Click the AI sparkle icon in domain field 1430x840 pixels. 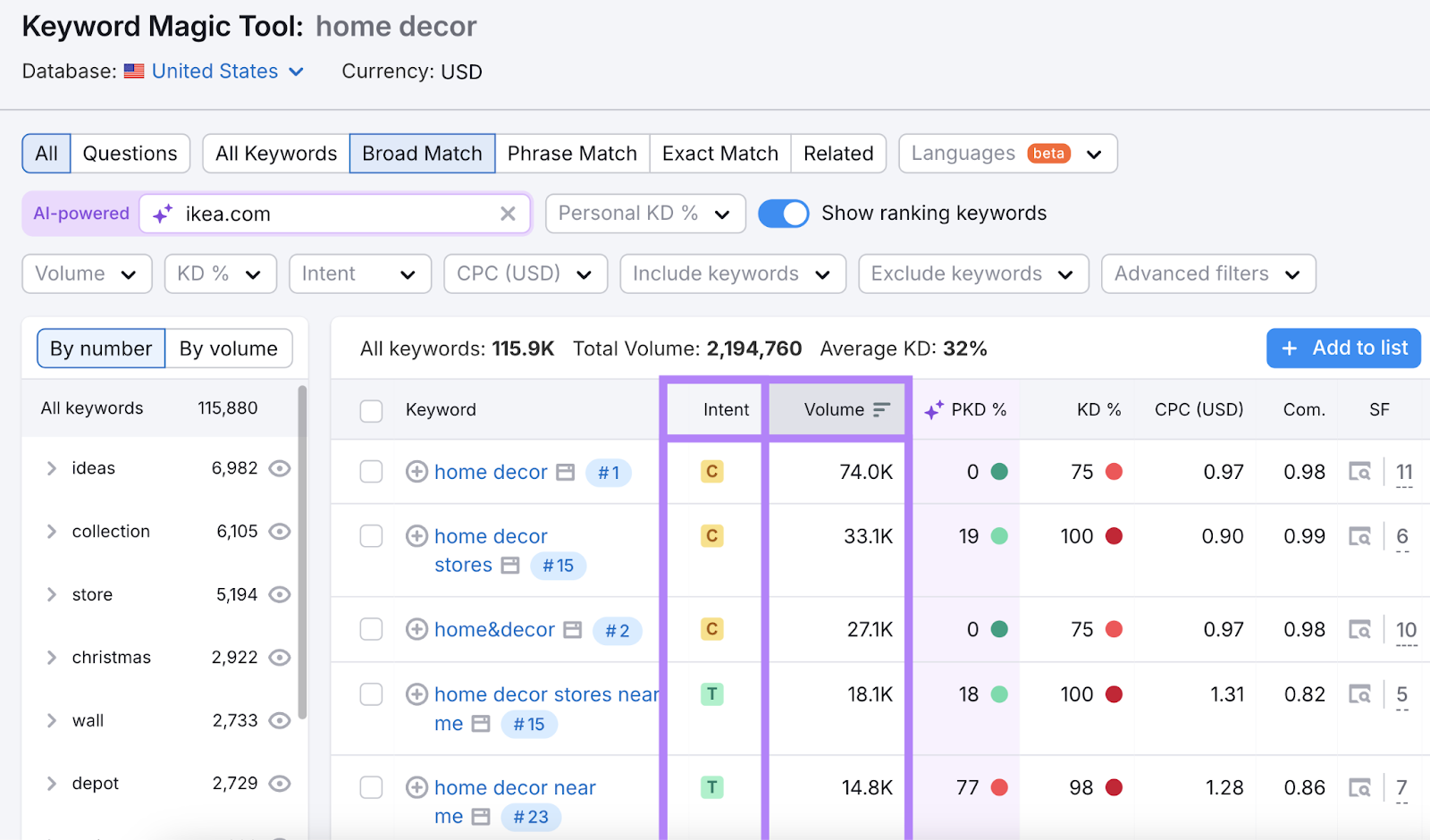[163, 214]
